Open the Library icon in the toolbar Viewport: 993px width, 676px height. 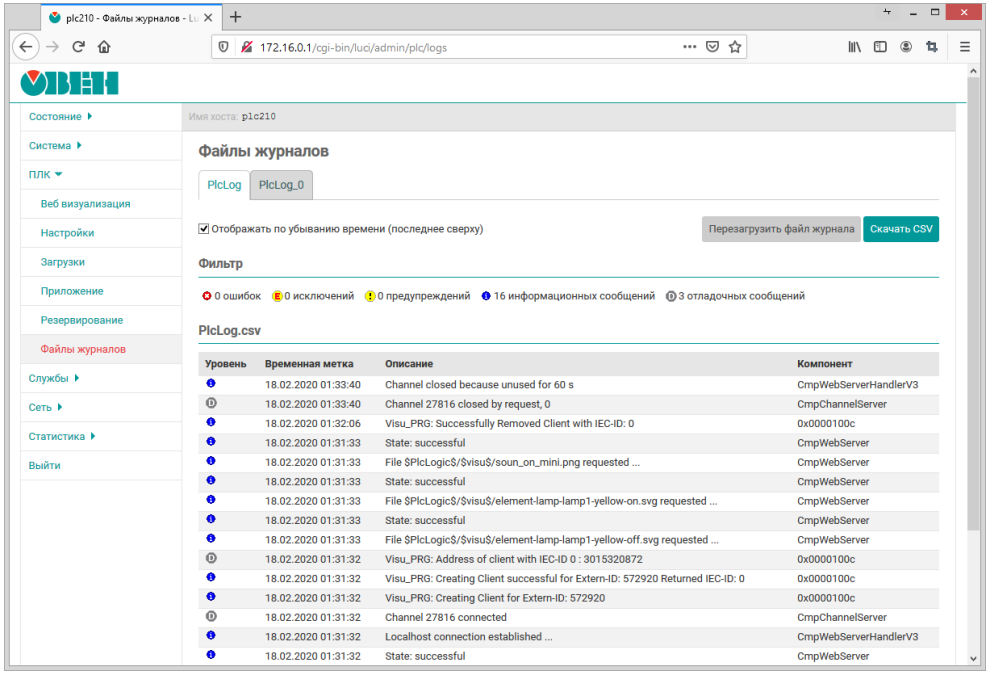pos(855,47)
